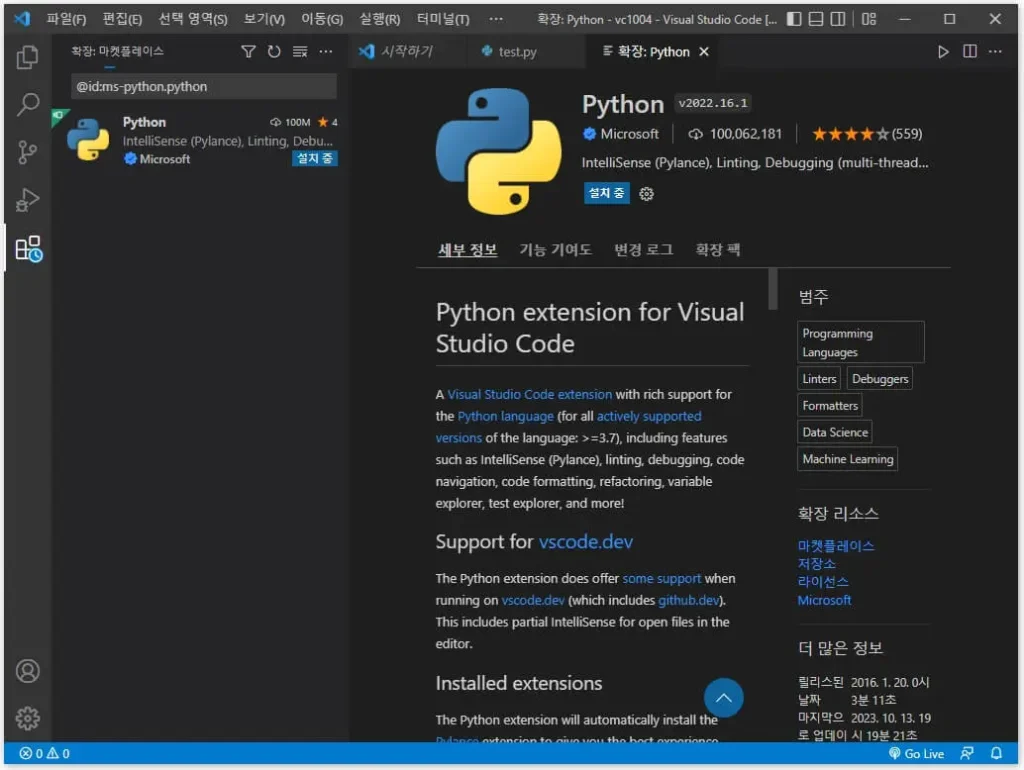This screenshot has height=770, width=1024.
Task: Click Go Live in status bar
Action: click(x=916, y=753)
